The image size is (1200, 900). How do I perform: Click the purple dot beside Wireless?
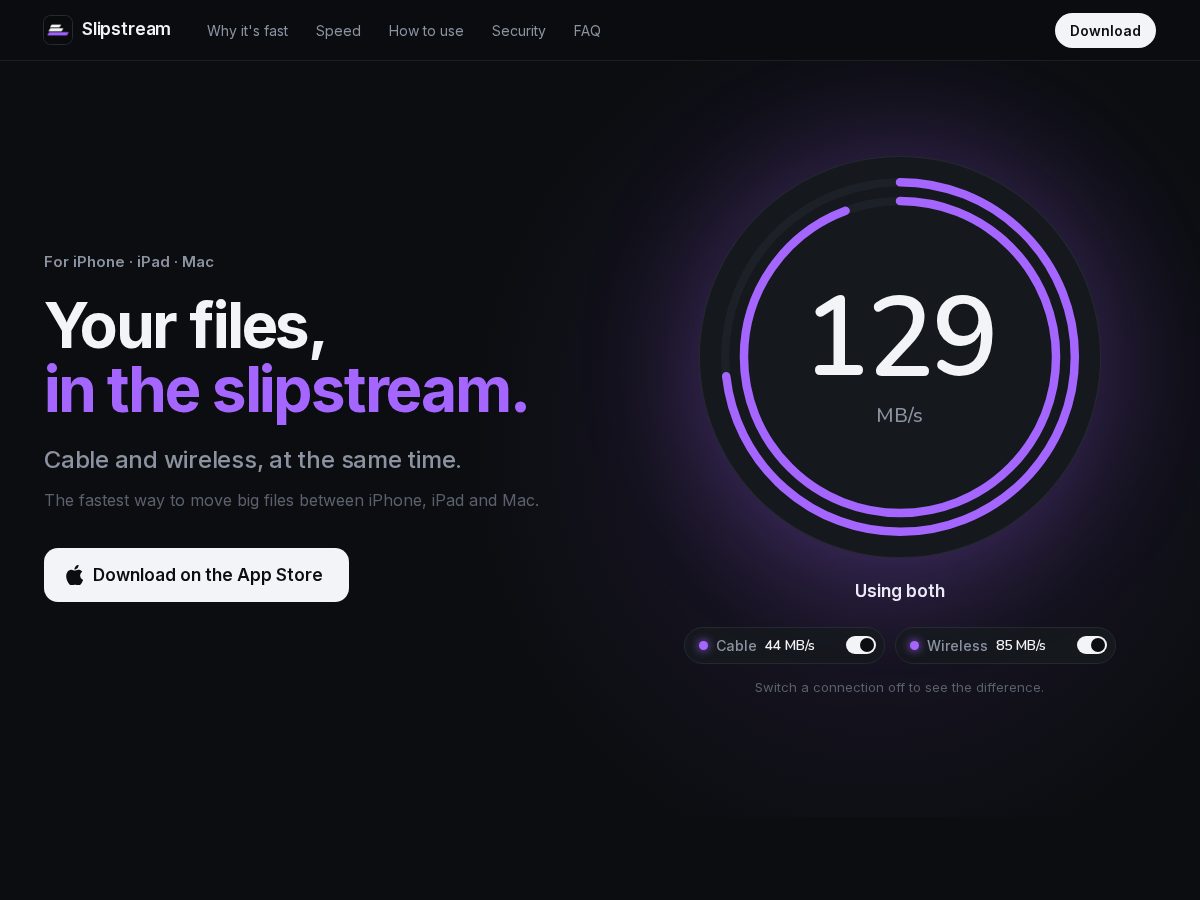[x=914, y=646]
